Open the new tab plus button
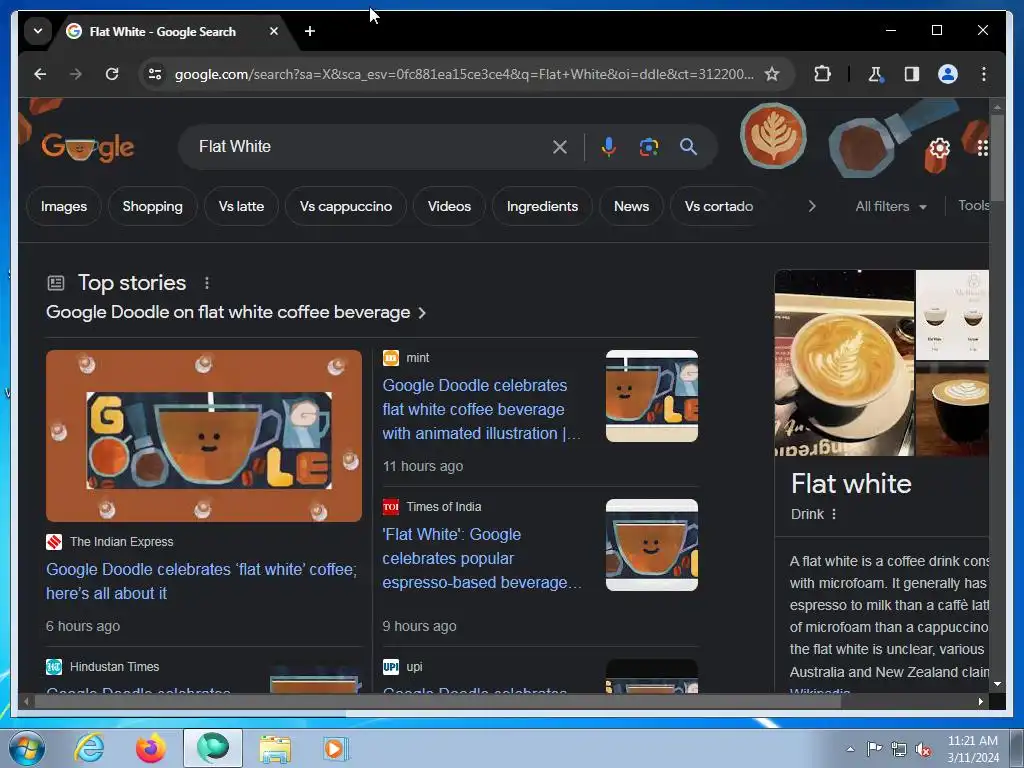 pos(310,31)
